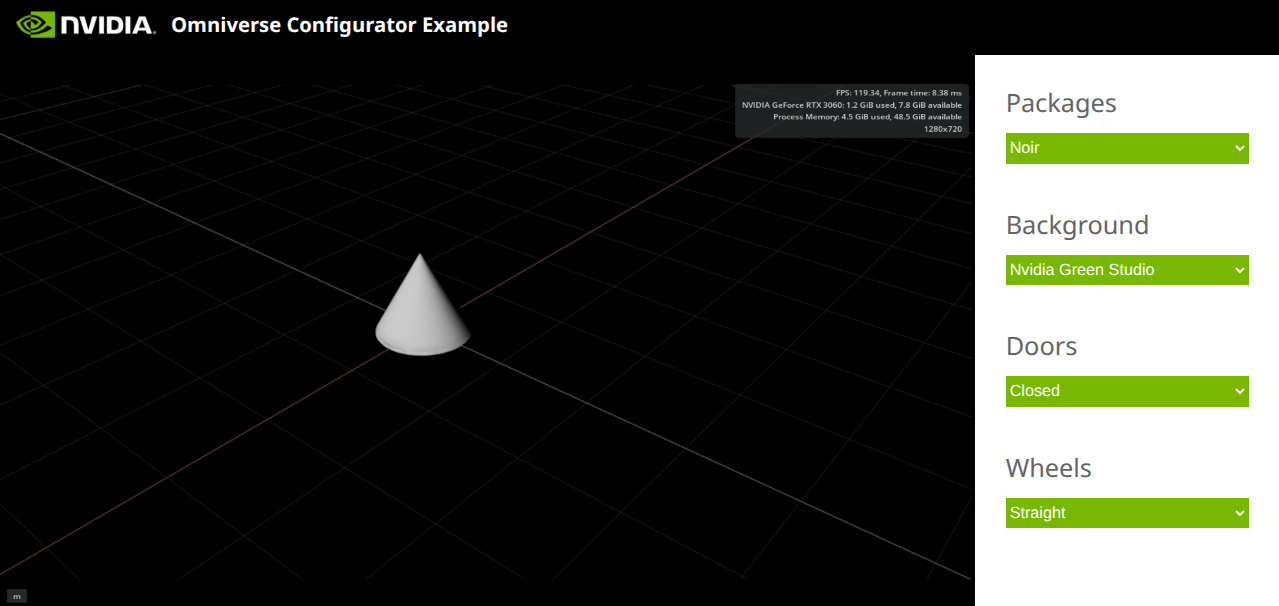The image size is (1279, 606).
Task: Click the 'Background' heading
Action: [x=1077, y=225]
